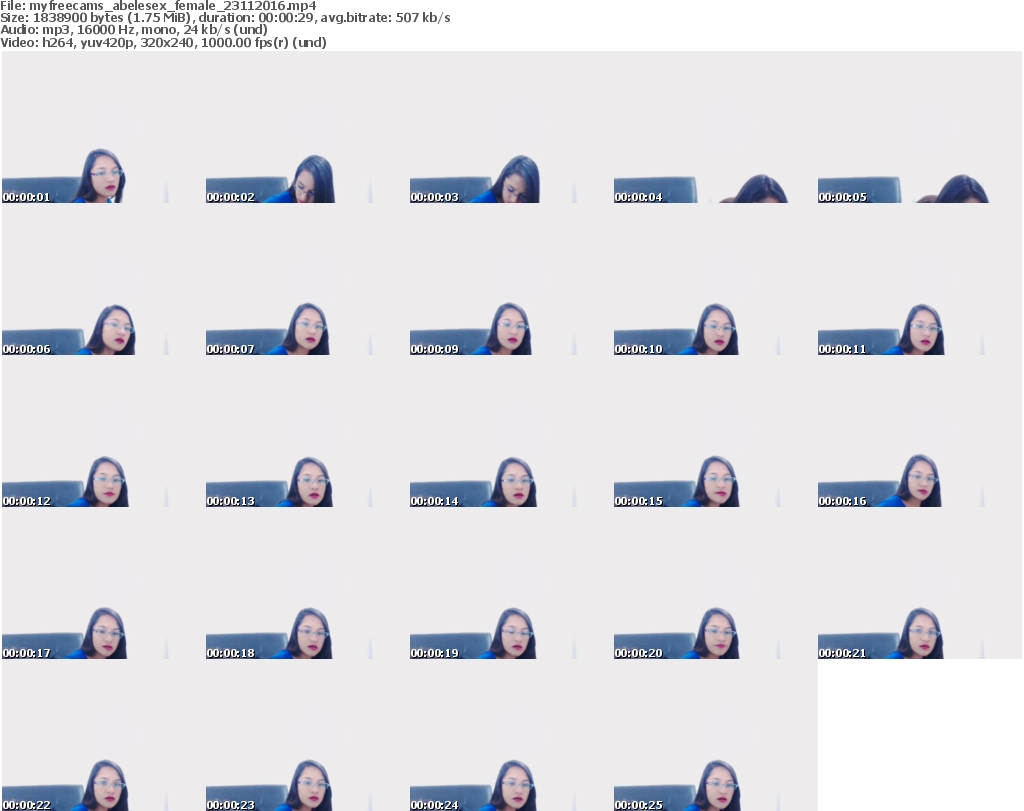Select the thumbnail stamped 00:00:14

point(512,431)
